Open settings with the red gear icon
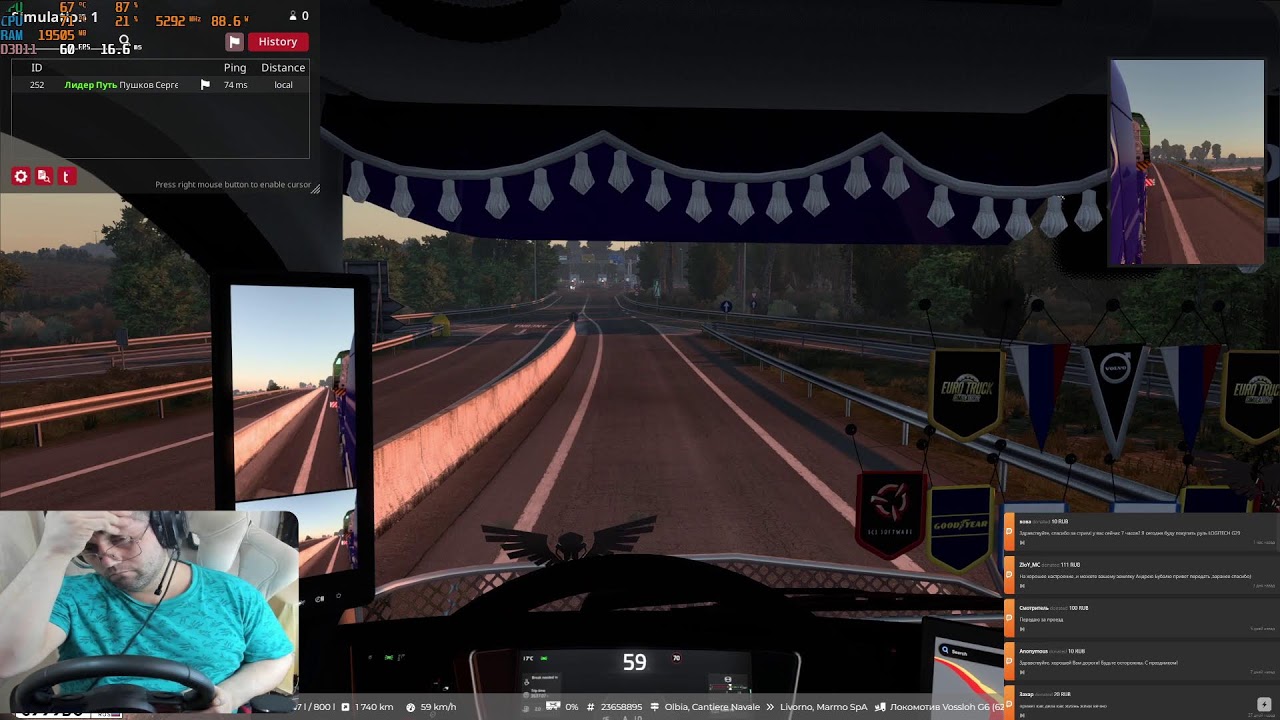Screen dimensions: 1280x720 (x=21, y=176)
